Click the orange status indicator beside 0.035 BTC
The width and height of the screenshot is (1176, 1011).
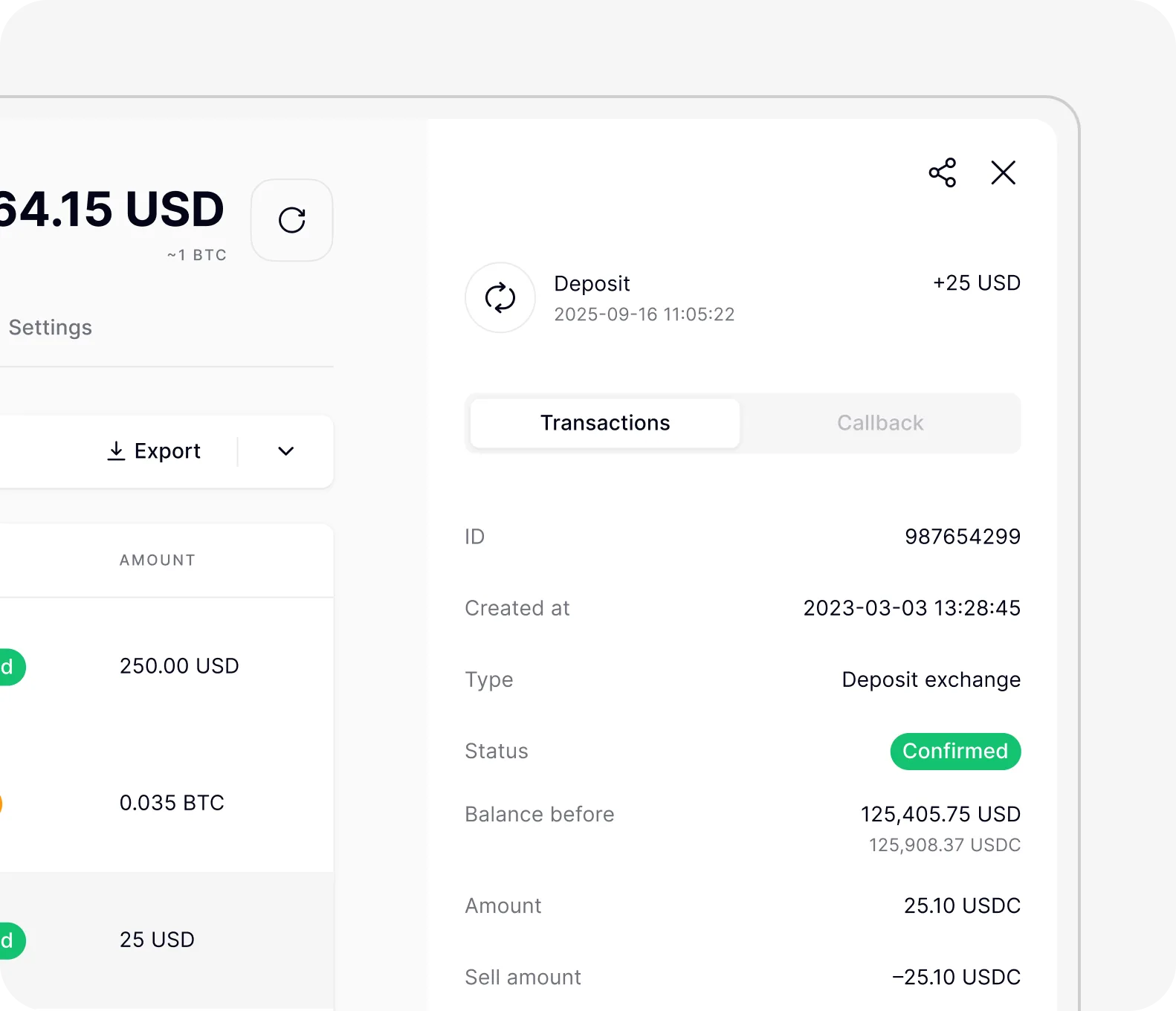(1, 804)
